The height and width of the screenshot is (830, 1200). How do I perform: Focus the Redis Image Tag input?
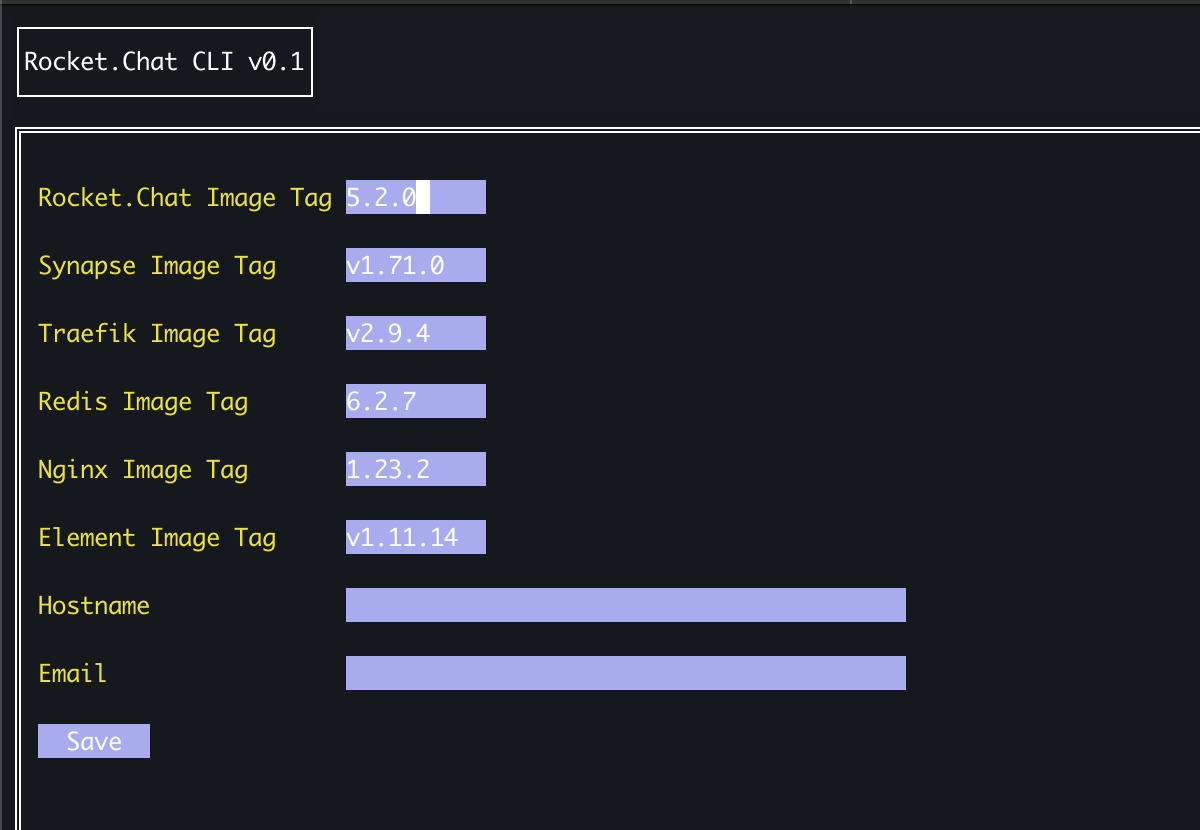coord(415,400)
